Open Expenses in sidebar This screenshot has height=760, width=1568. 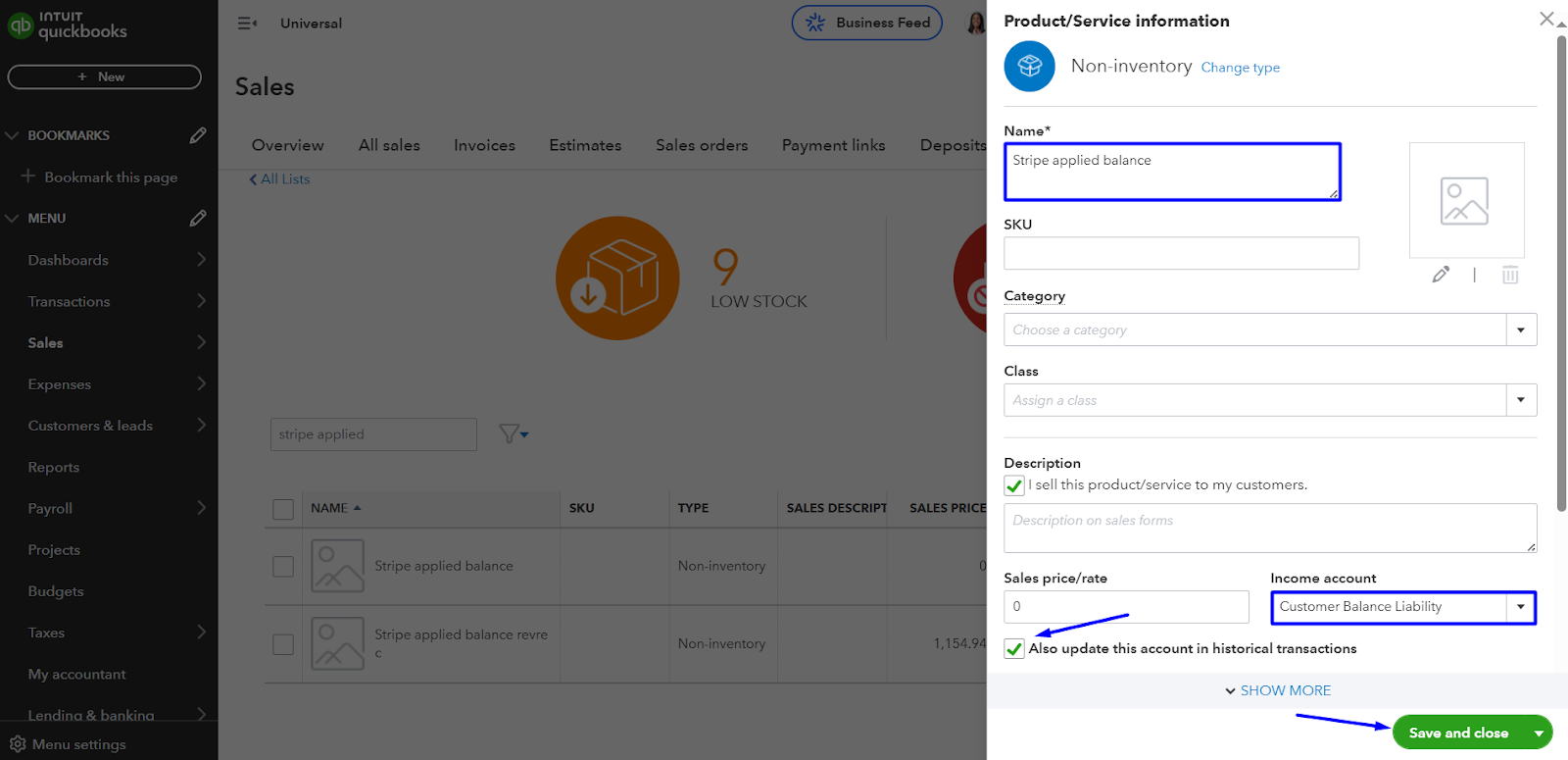tap(59, 384)
